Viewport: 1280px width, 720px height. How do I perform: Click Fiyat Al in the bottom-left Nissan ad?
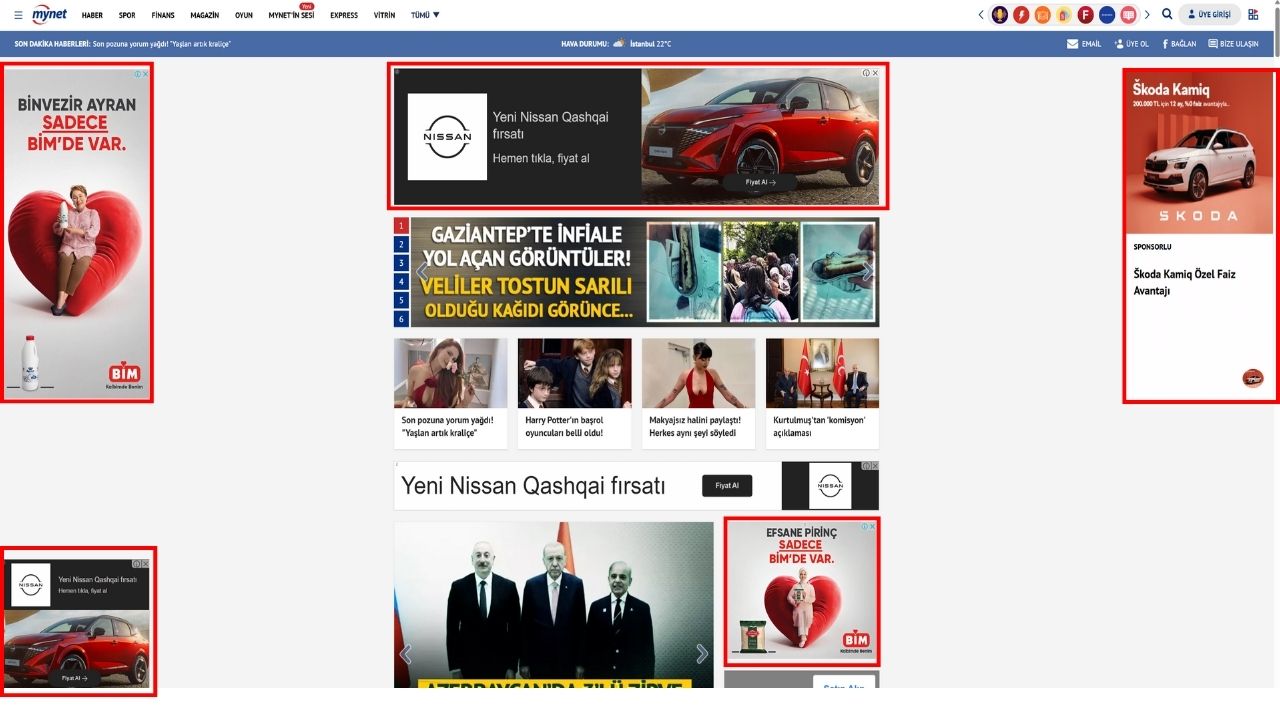75,678
